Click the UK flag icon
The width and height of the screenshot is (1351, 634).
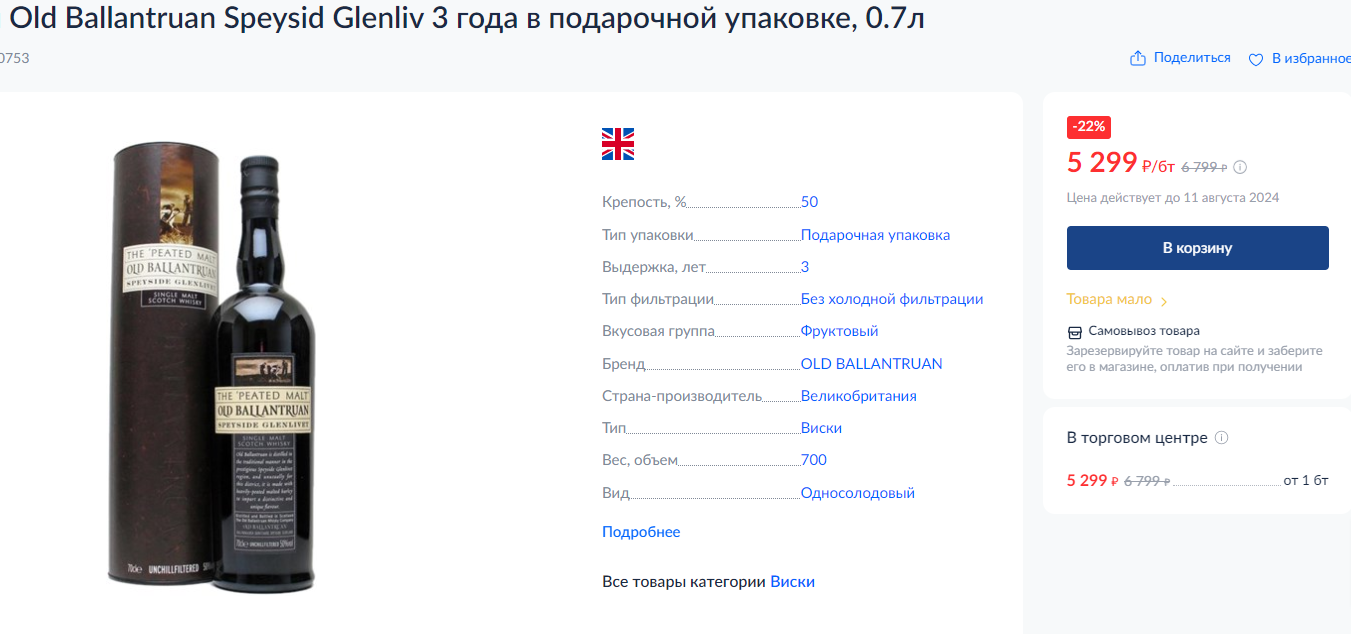[x=618, y=144]
